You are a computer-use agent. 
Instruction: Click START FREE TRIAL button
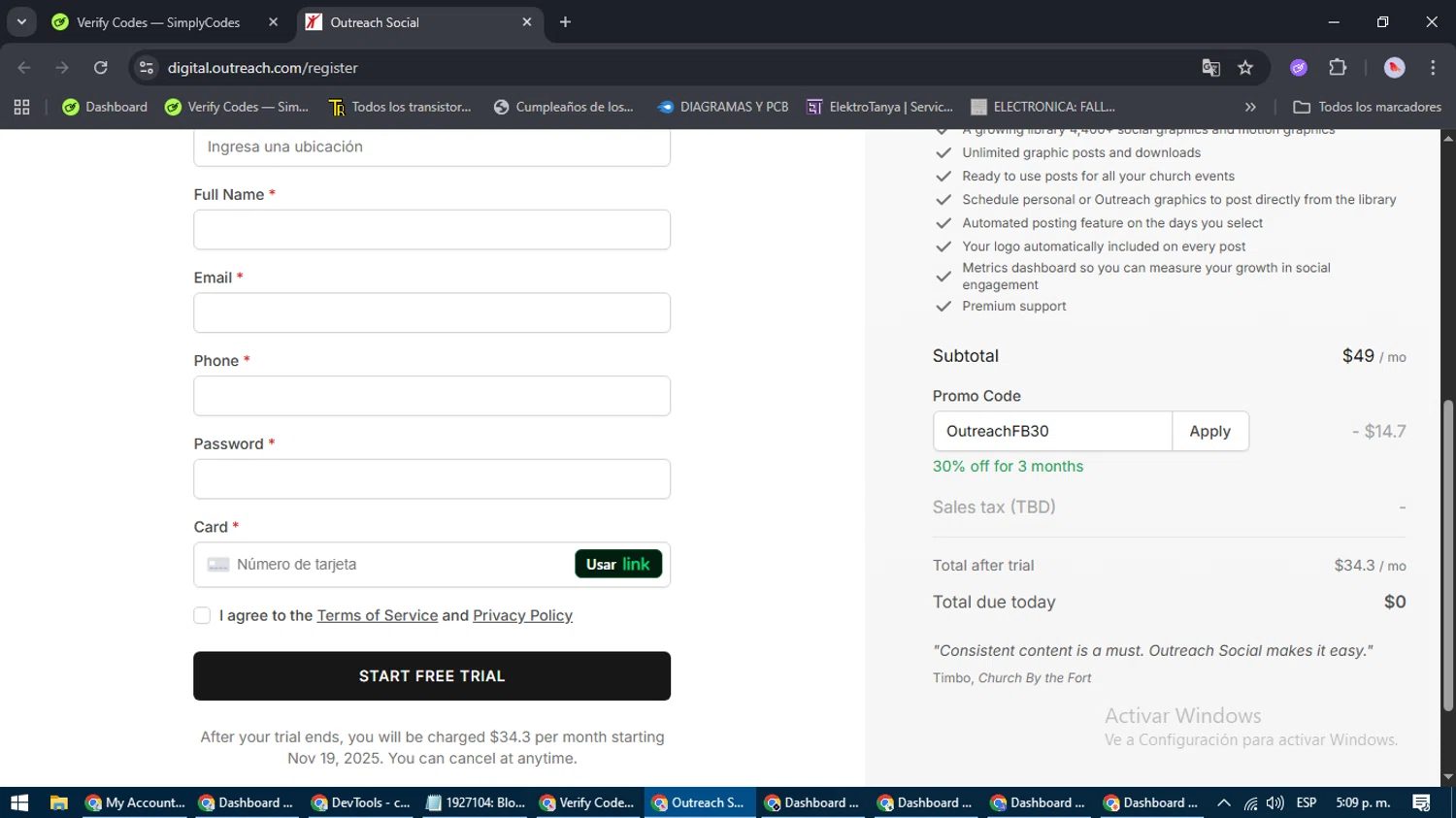pyautogui.click(x=432, y=676)
